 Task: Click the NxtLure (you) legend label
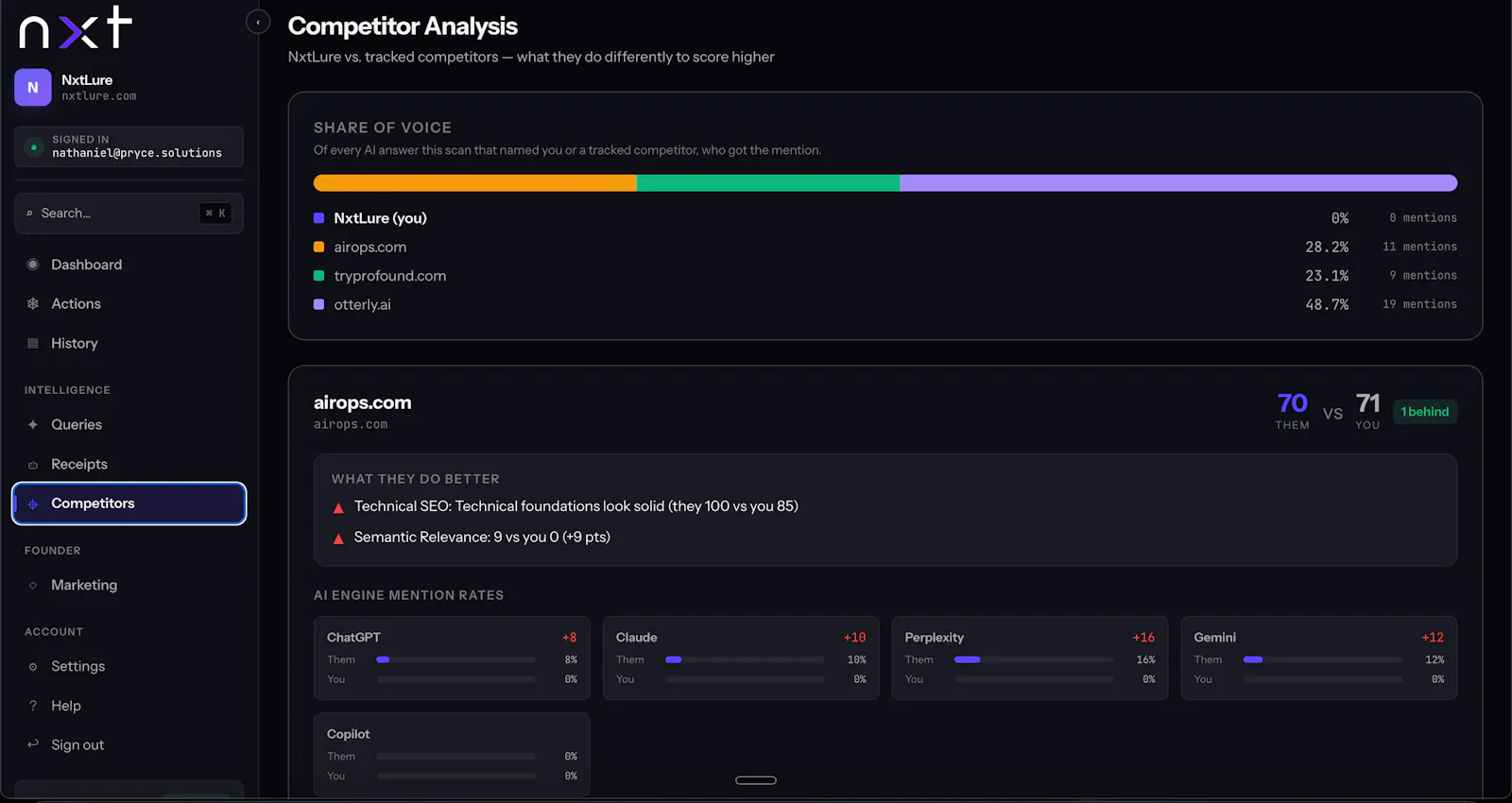pos(380,218)
